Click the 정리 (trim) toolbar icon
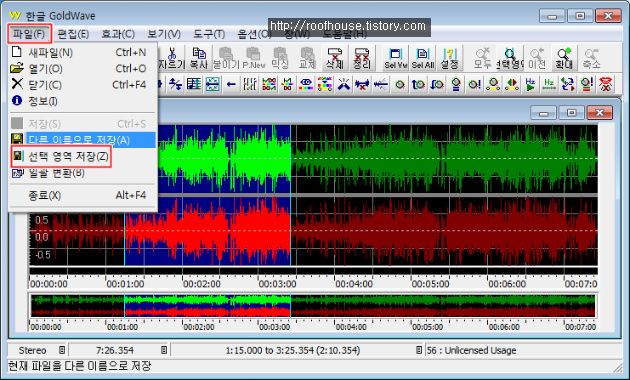Image resolution: width=630 pixels, height=380 pixels. click(x=361, y=58)
